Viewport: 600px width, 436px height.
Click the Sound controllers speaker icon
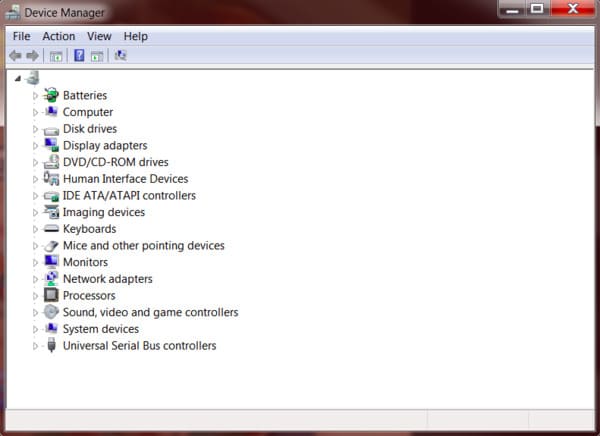(x=51, y=312)
